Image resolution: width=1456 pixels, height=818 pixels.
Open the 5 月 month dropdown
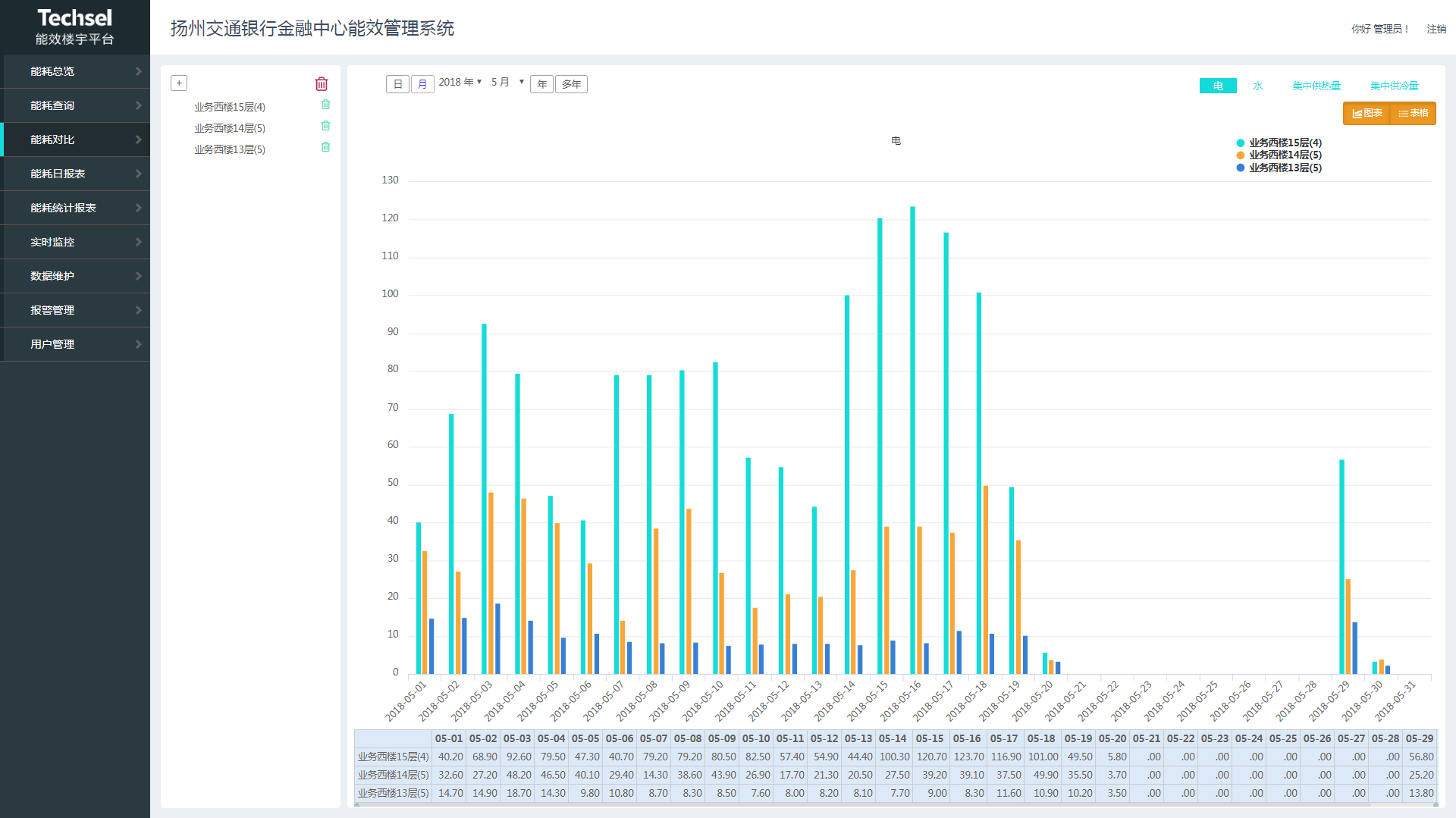[507, 83]
